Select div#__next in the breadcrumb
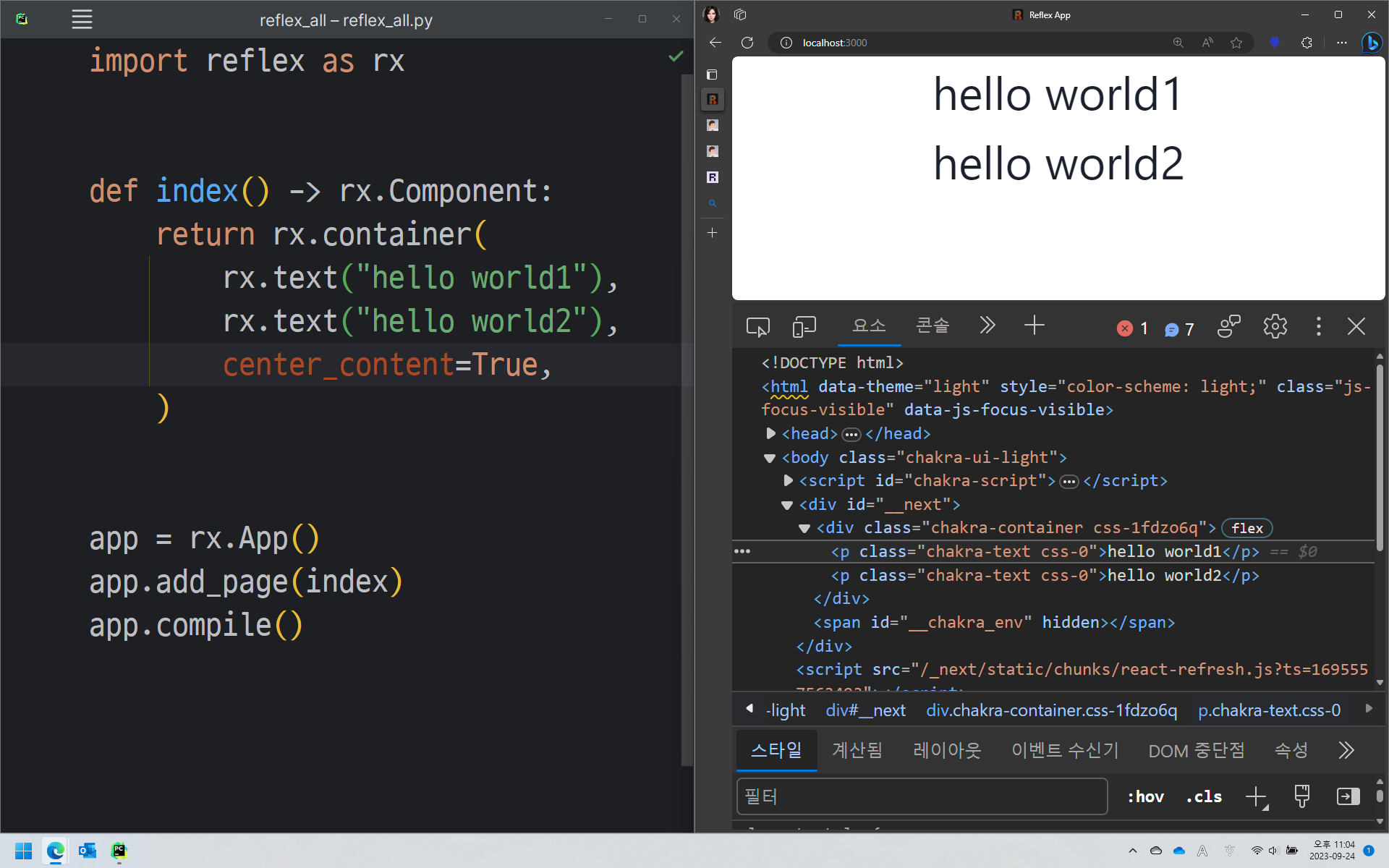1389x868 pixels. (x=865, y=710)
